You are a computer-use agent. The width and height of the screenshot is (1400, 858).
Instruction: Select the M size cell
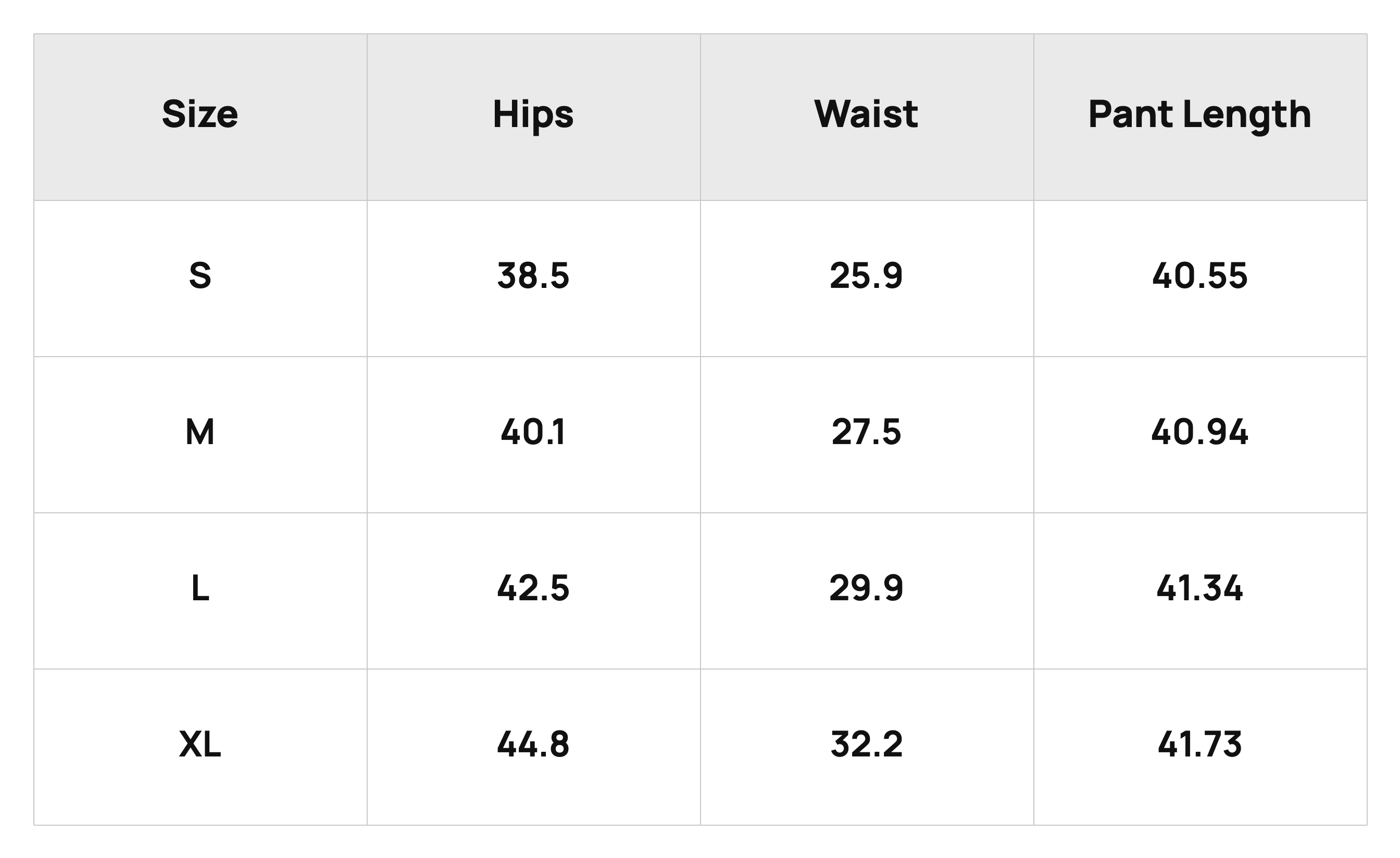click(x=200, y=434)
